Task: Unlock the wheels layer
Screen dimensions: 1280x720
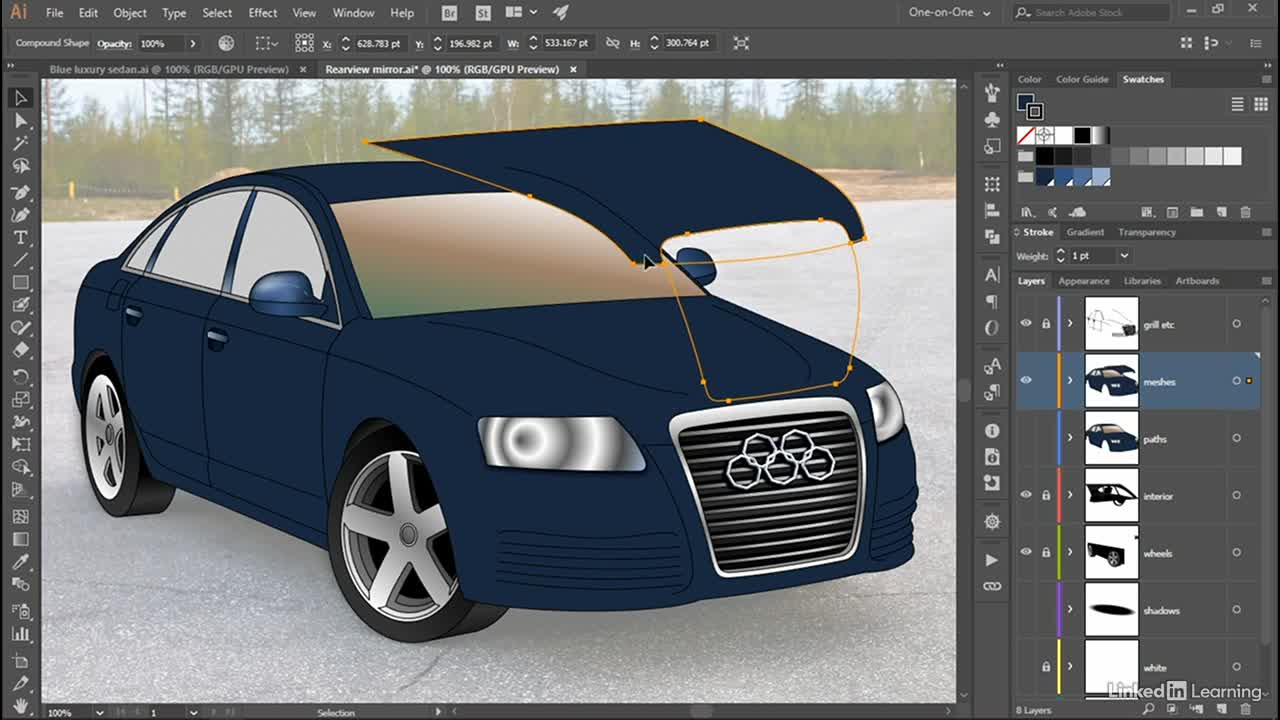Action: coord(1046,552)
